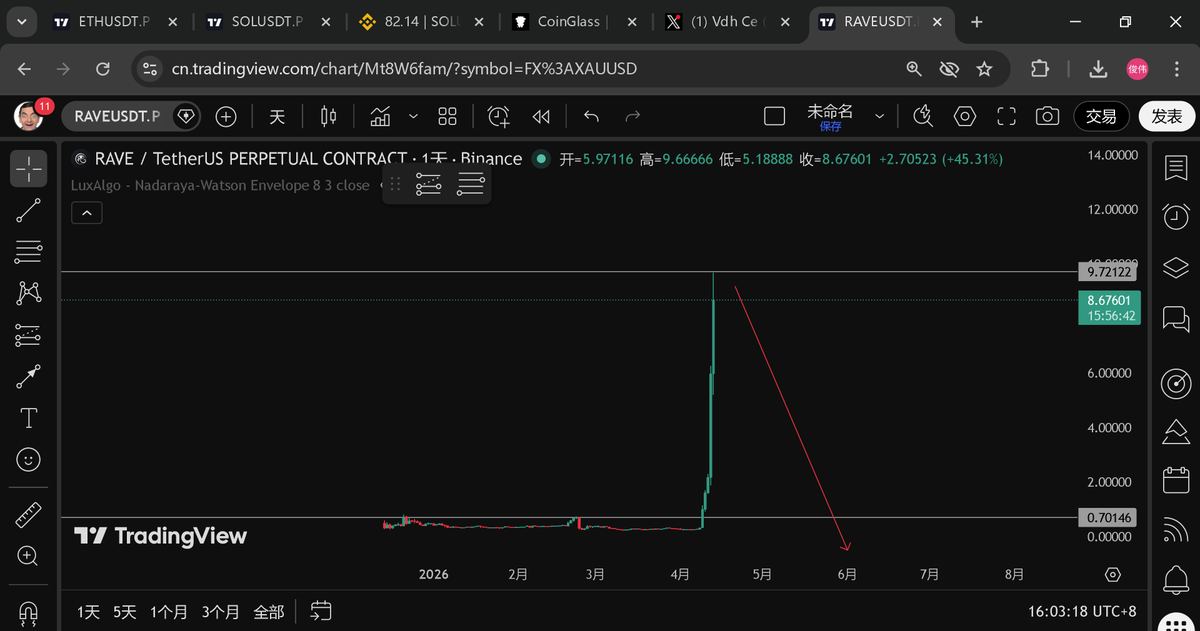Open the alerts clock panel
This screenshot has height=631, width=1200.
click(1176, 215)
